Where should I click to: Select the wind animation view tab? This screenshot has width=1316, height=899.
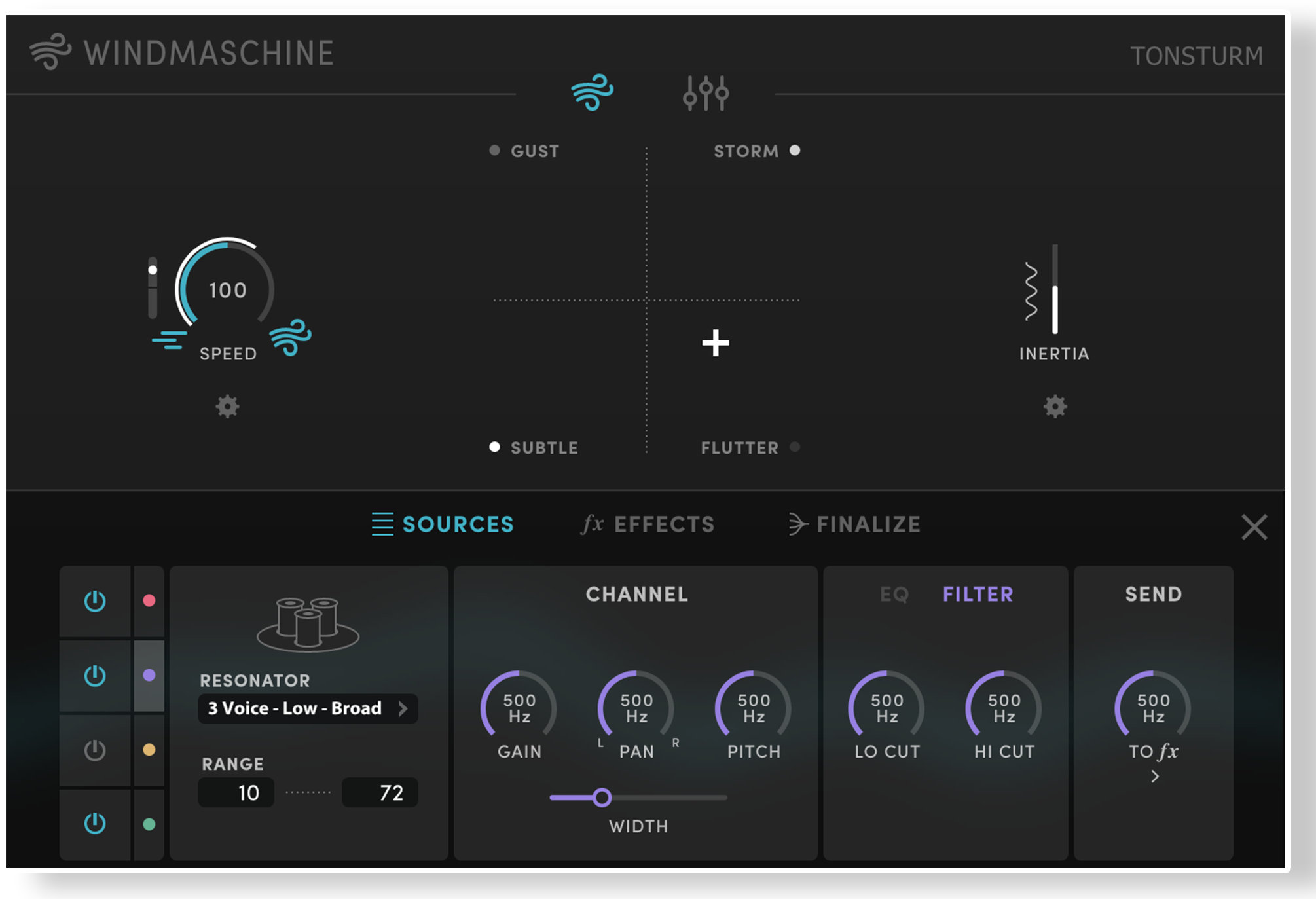tap(593, 92)
